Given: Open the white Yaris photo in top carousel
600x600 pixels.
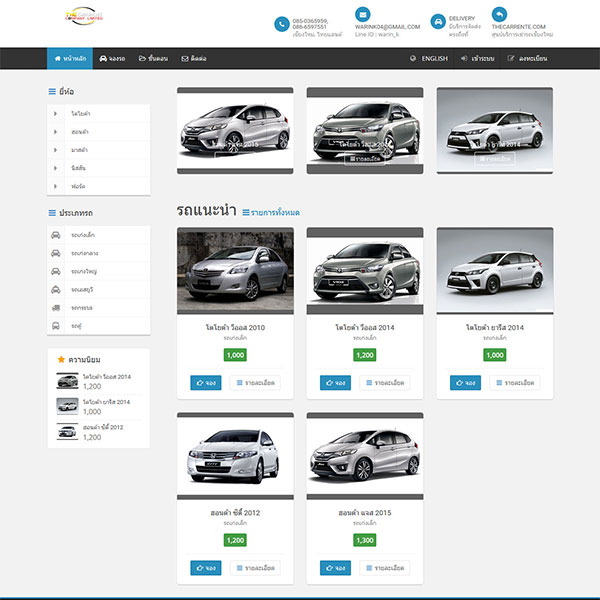Looking at the screenshot, I should (x=495, y=130).
